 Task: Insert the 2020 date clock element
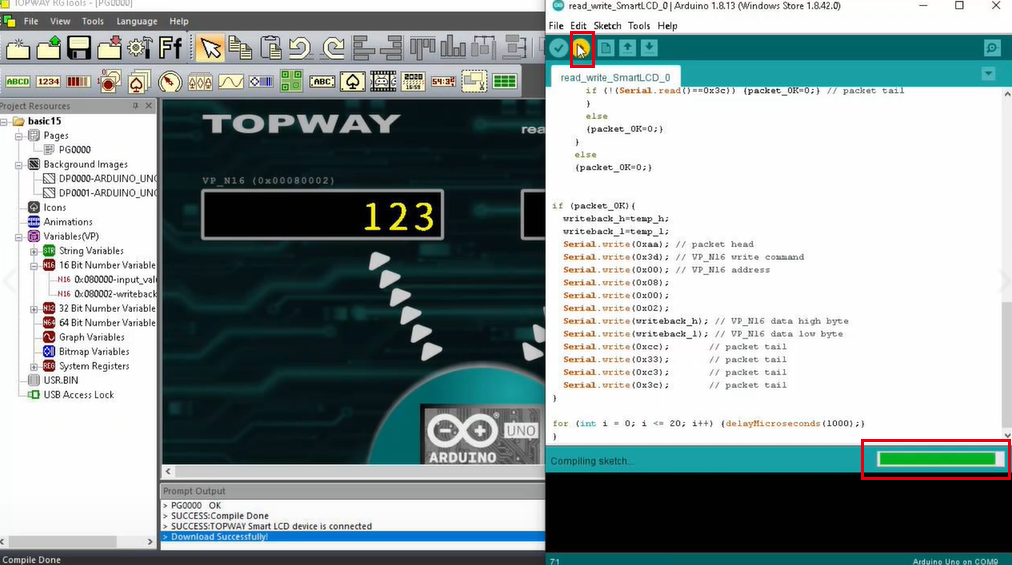click(413, 81)
